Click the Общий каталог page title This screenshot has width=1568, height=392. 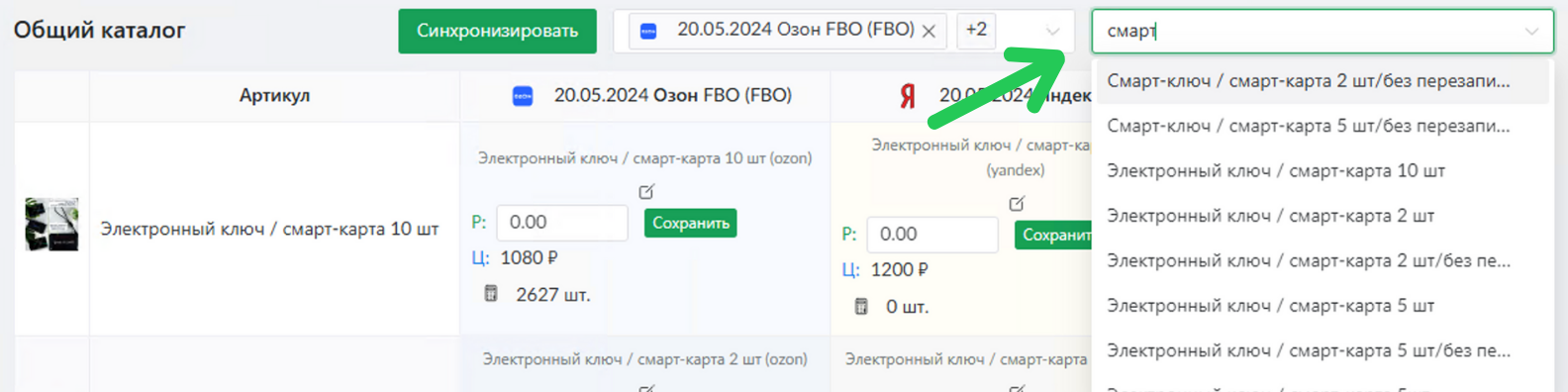pos(99,30)
